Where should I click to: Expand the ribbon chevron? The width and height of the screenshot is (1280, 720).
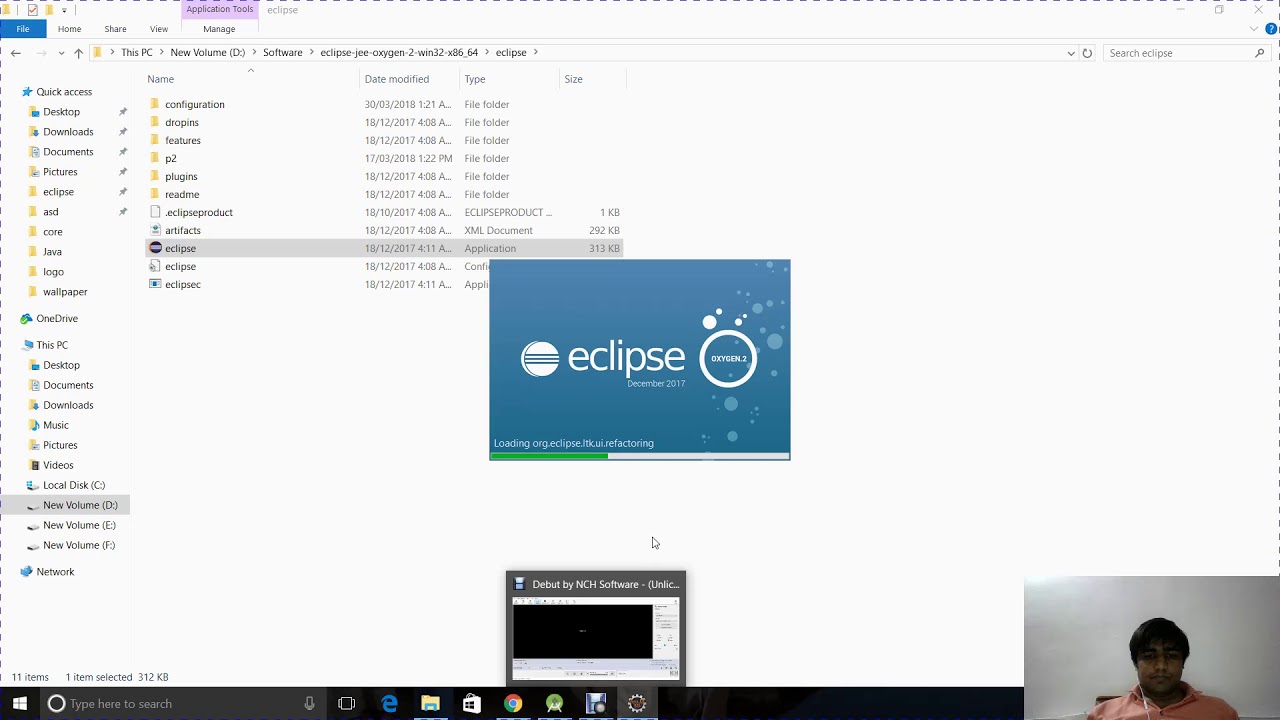[x=1254, y=29]
